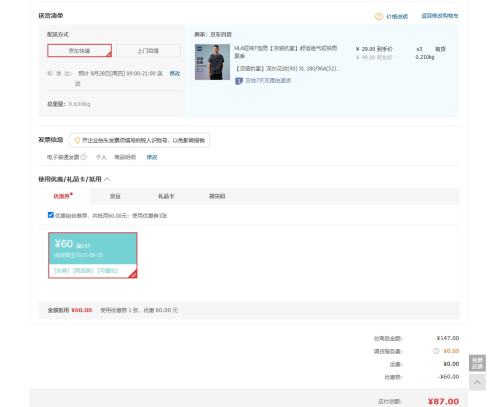Click 修改 next to delivery time
This screenshot has height=407, width=500.
coord(175,73)
